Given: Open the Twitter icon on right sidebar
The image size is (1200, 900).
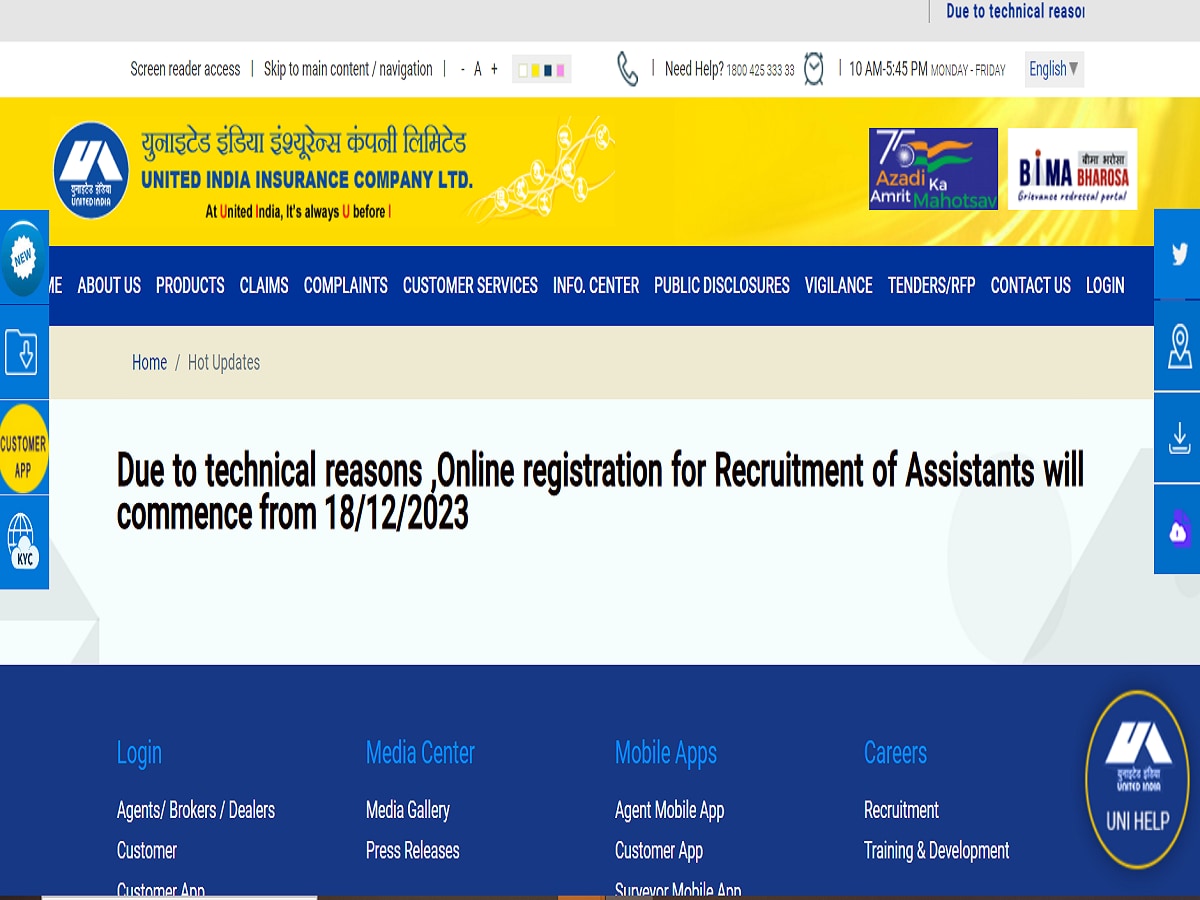Looking at the screenshot, I should (1178, 253).
